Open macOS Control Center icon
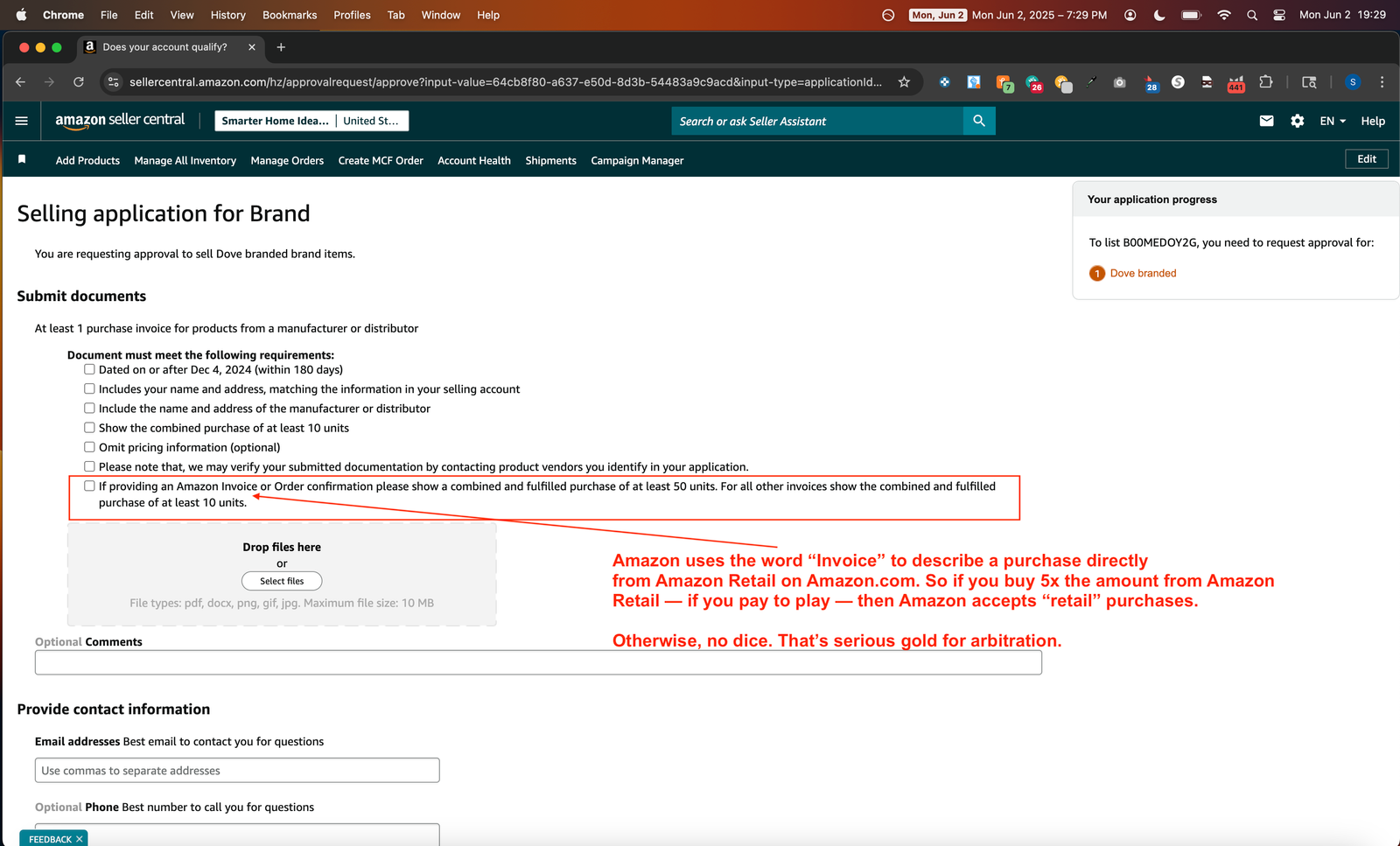The height and width of the screenshot is (846, 1400). point(1279,15)
